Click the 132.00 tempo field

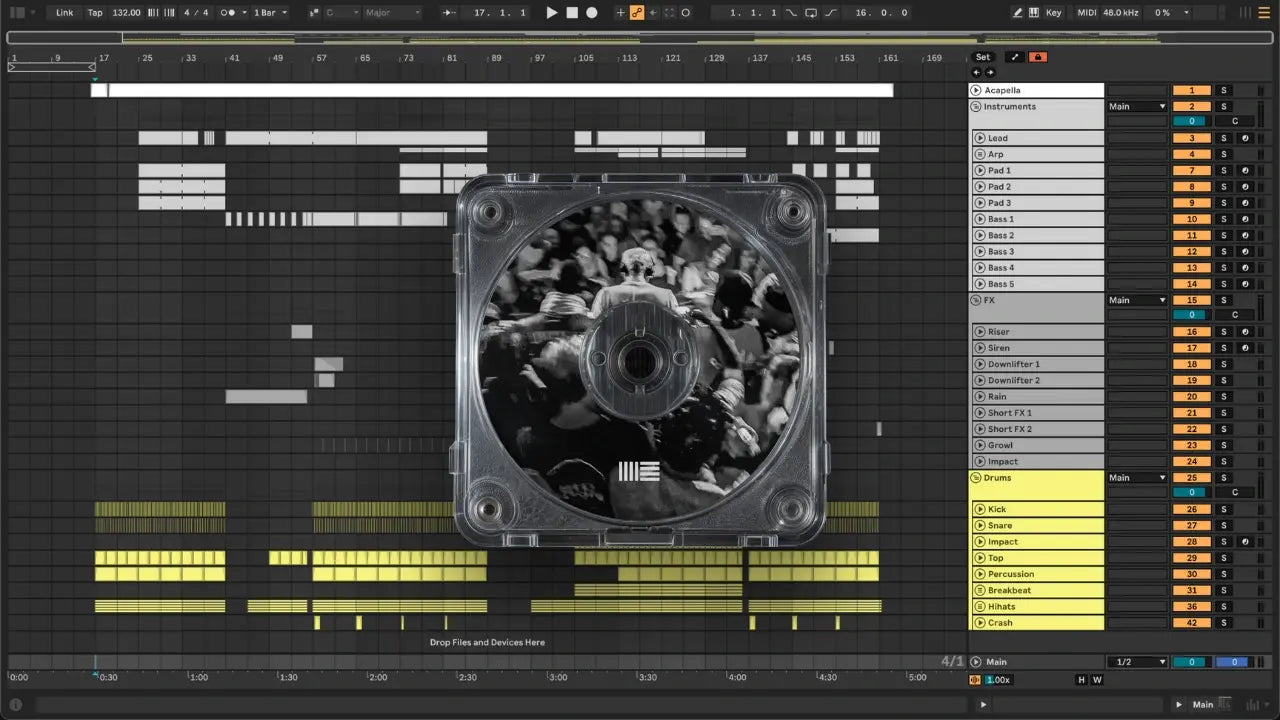click(x=126, y=13)
